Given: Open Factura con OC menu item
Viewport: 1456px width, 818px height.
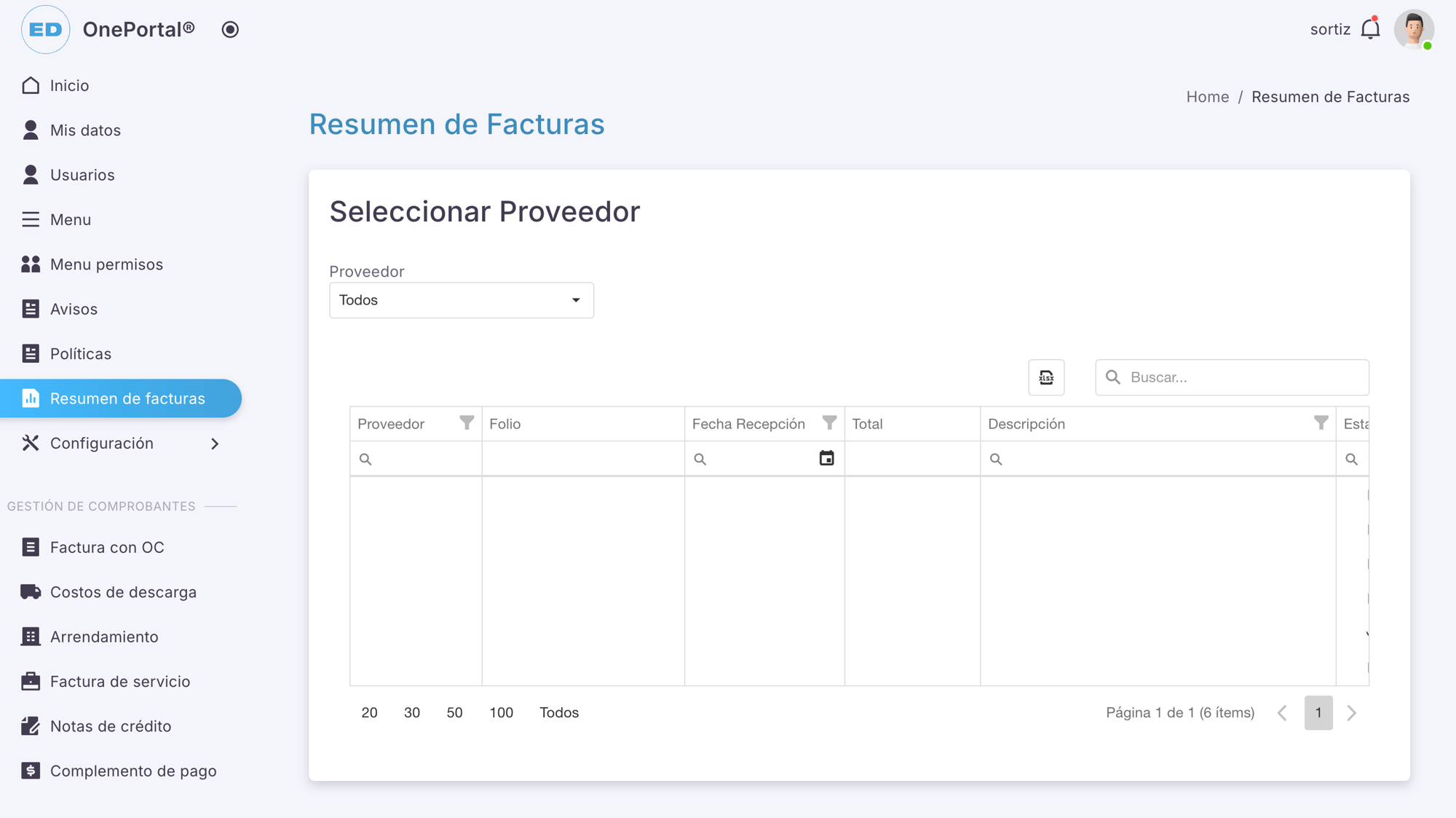Looking at the screenshot, I should tap(107, 547).
